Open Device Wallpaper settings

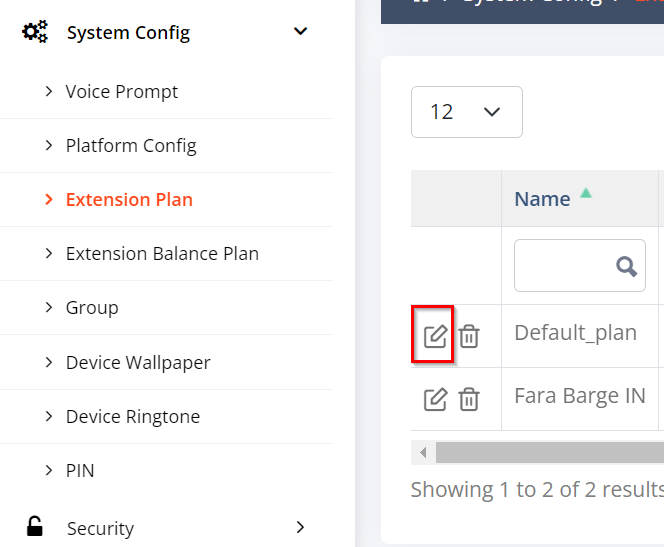point(138,363)
